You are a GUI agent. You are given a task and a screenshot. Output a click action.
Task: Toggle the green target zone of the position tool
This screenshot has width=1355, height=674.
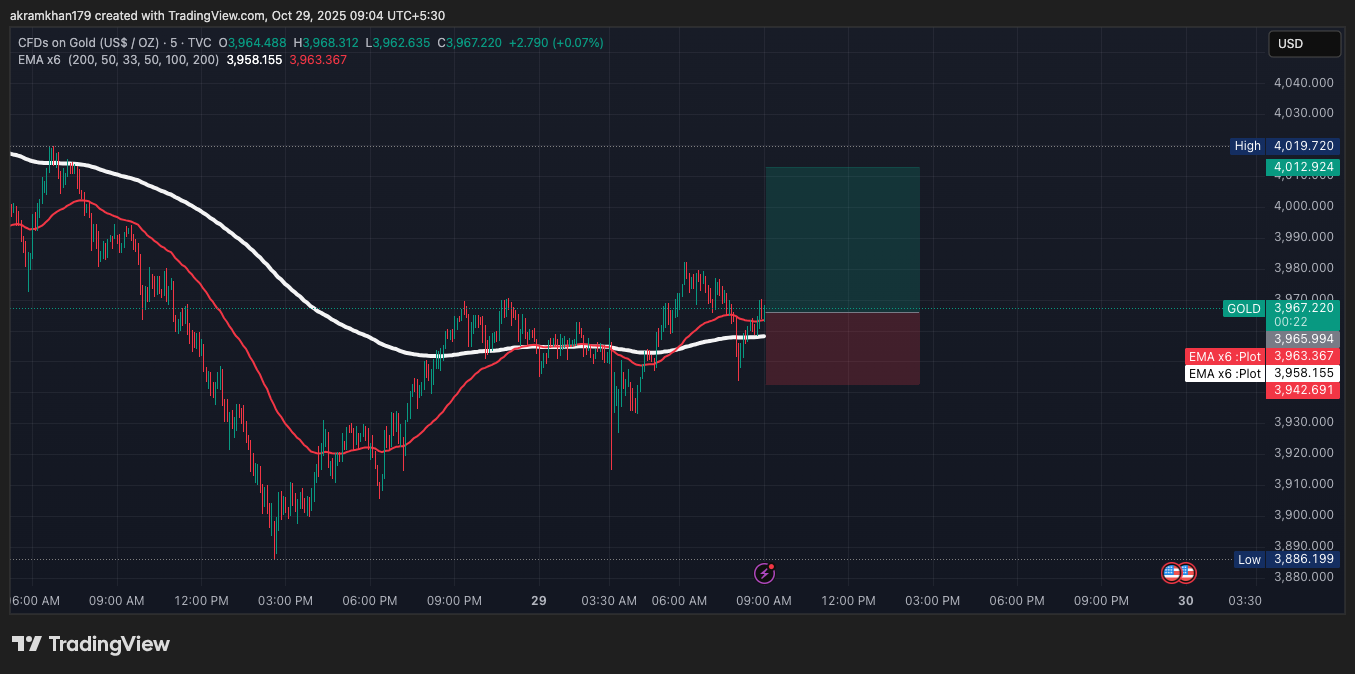point(842,235)
